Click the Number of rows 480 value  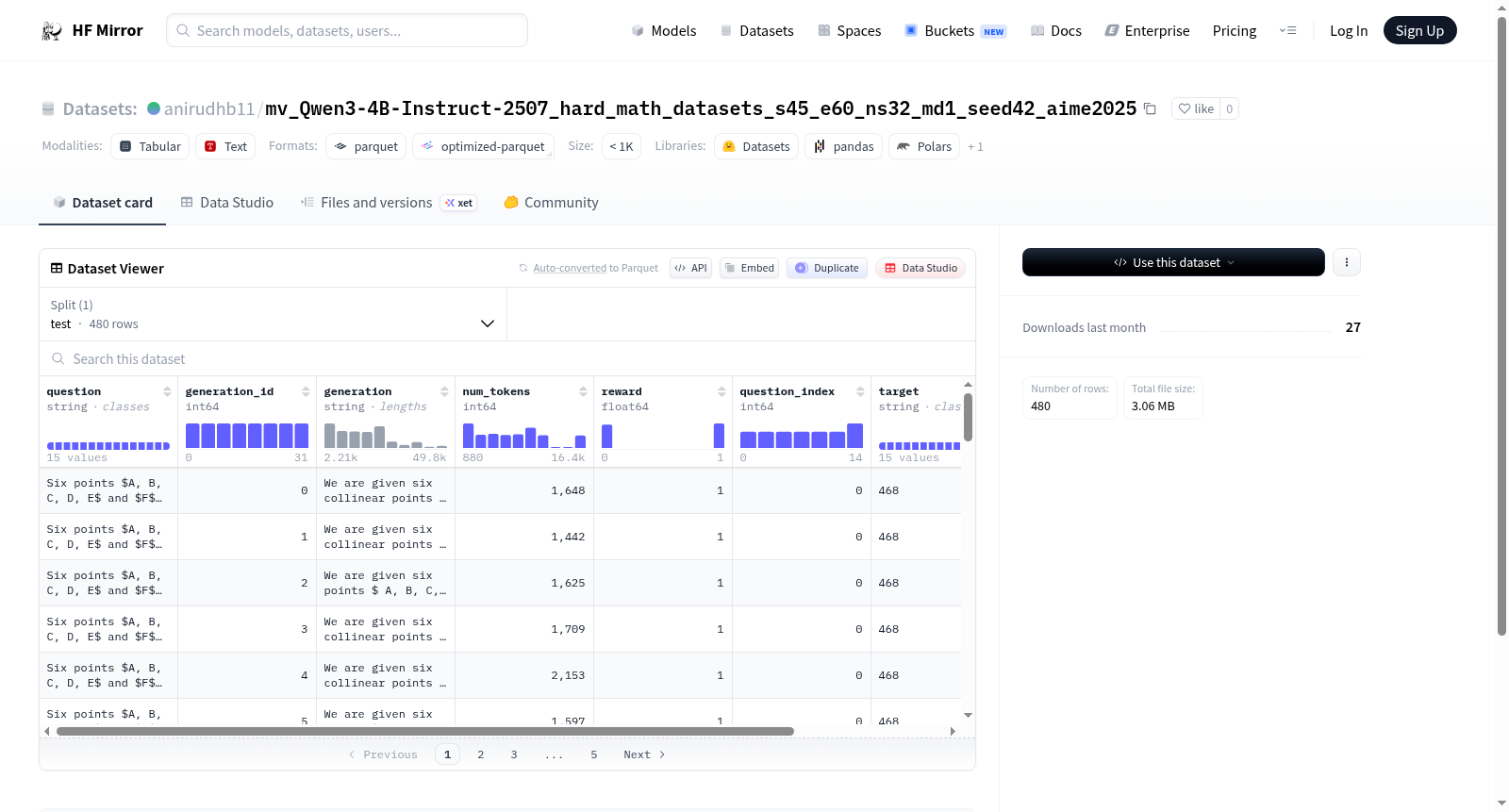(x=1040, y=406)
